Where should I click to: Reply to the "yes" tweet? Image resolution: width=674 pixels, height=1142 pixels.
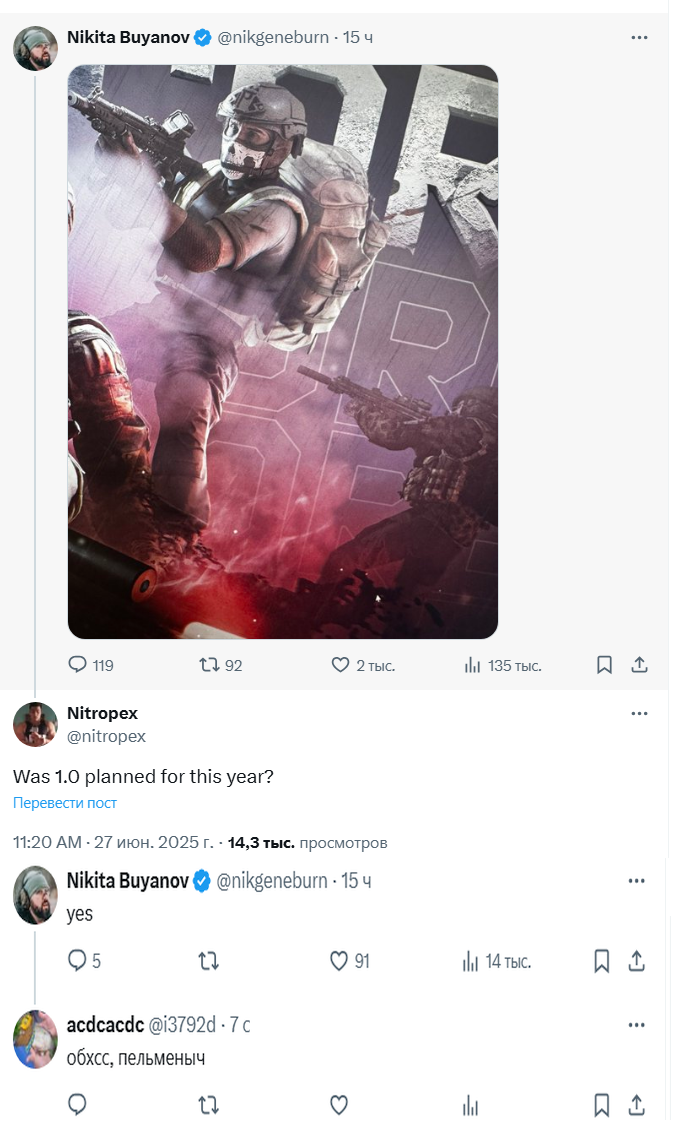click(x=78, y=961)
